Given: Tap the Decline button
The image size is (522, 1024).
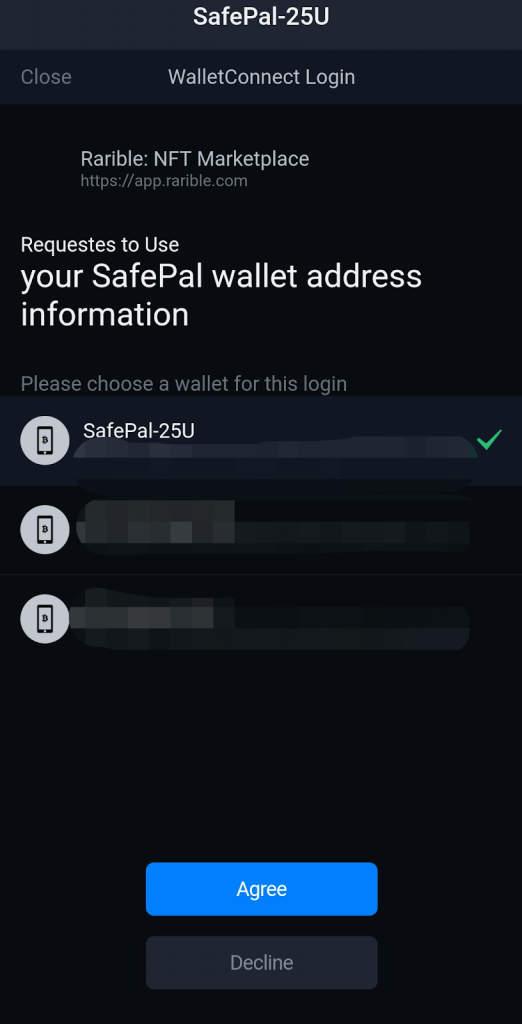Looking at the screenshot, I should click(x=261, y=963).
